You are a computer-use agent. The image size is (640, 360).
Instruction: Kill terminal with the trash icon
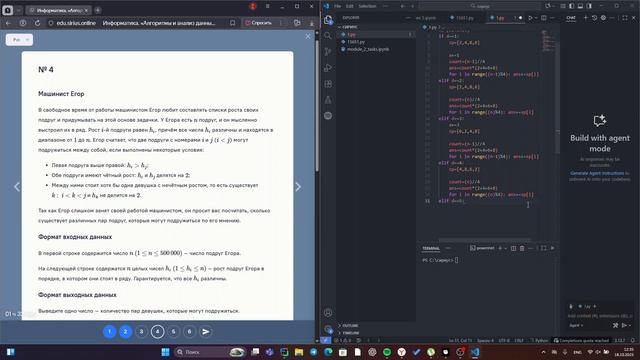pos(522,248)
